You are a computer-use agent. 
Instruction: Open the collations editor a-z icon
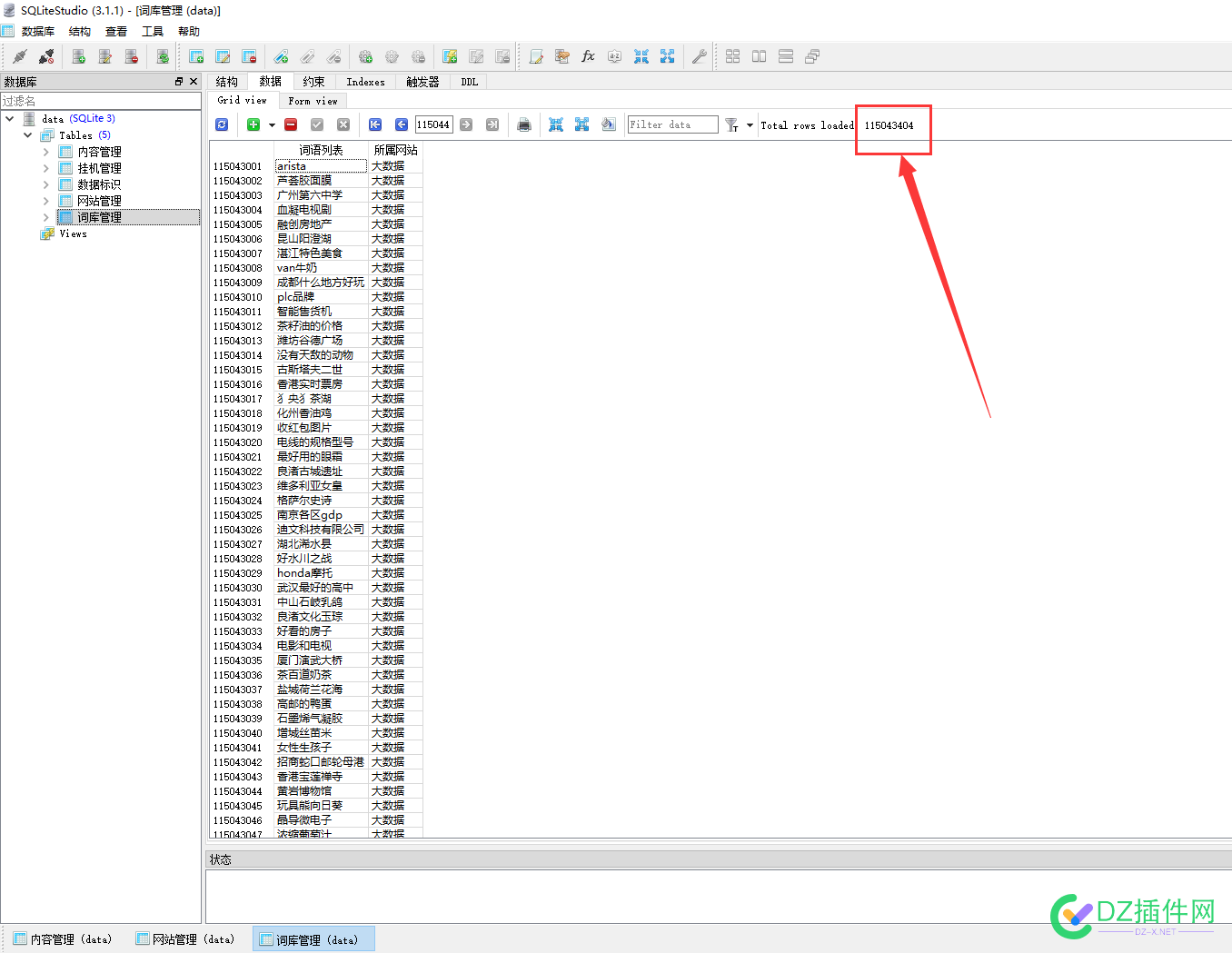tap(614, 56)
